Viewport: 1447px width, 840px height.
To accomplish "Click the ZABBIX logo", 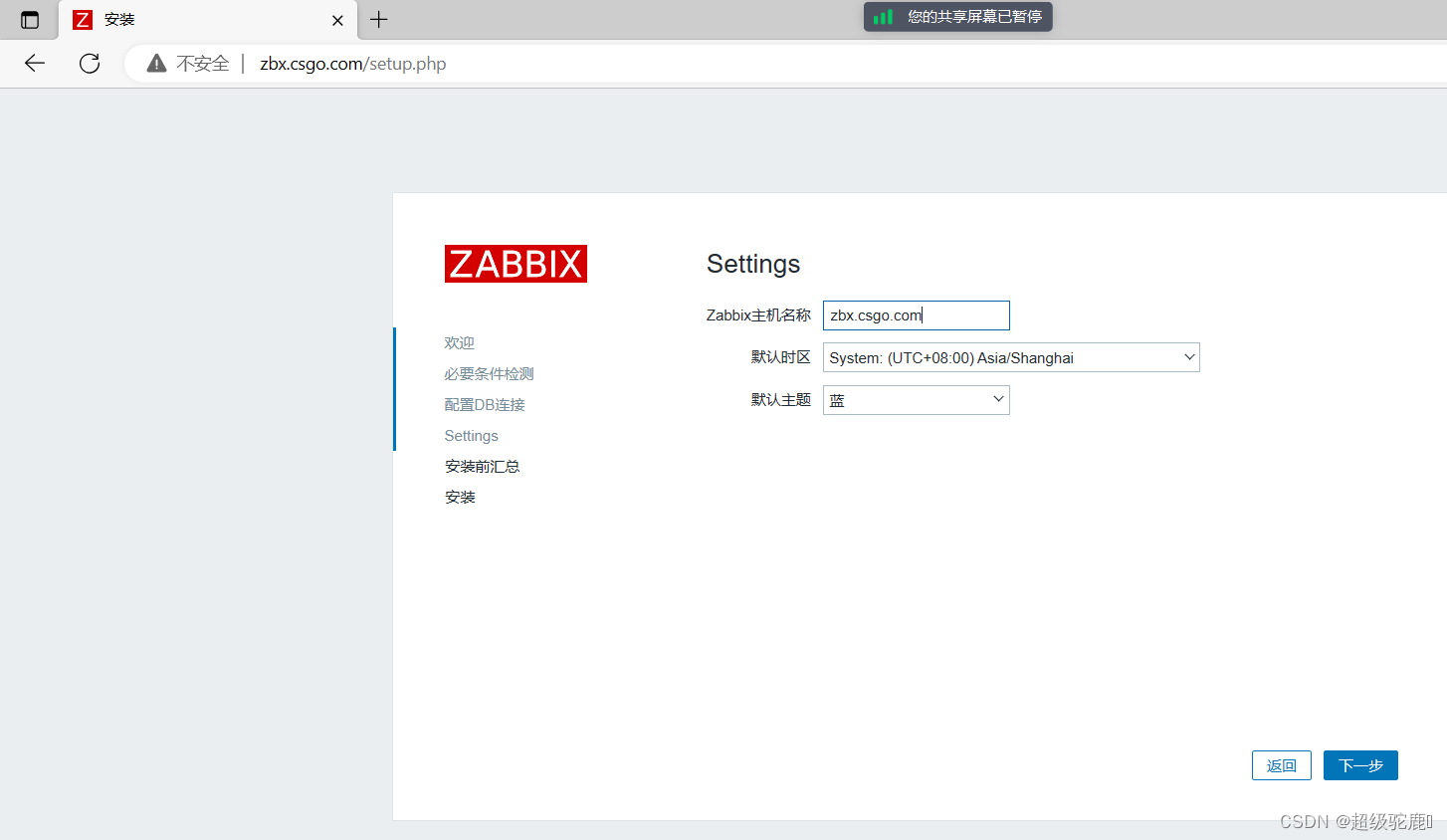I will pyautogui.click(x=516, y=264).
